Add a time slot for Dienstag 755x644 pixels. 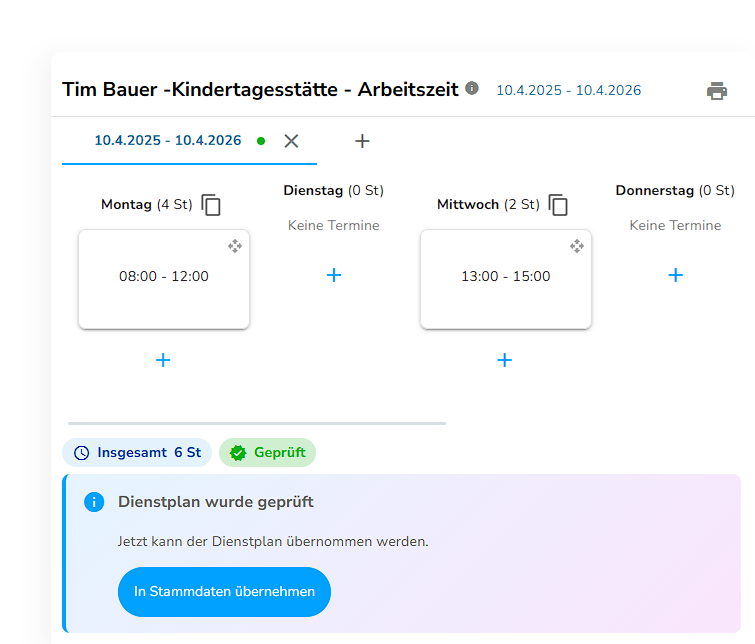click(334, 275)
